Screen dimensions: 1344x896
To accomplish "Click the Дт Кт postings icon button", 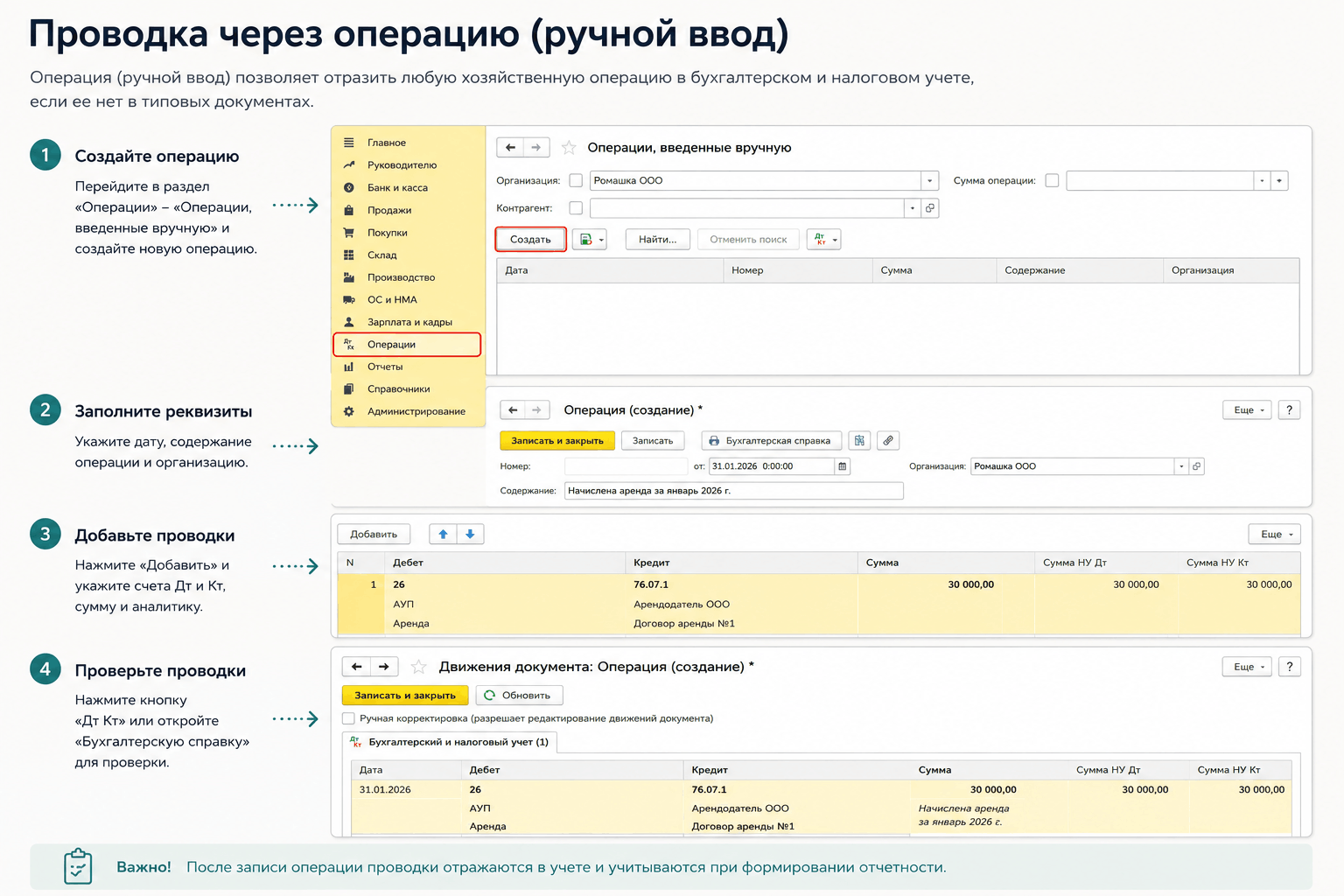I will point(823,240).
